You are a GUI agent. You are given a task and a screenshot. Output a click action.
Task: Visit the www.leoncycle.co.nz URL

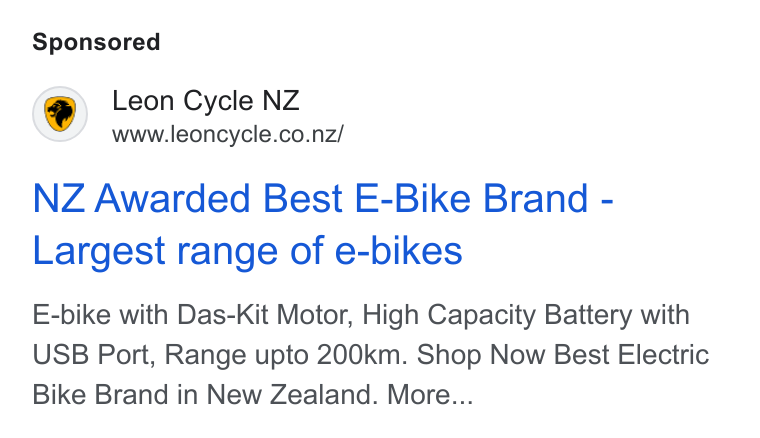click(x=228, y=134)
